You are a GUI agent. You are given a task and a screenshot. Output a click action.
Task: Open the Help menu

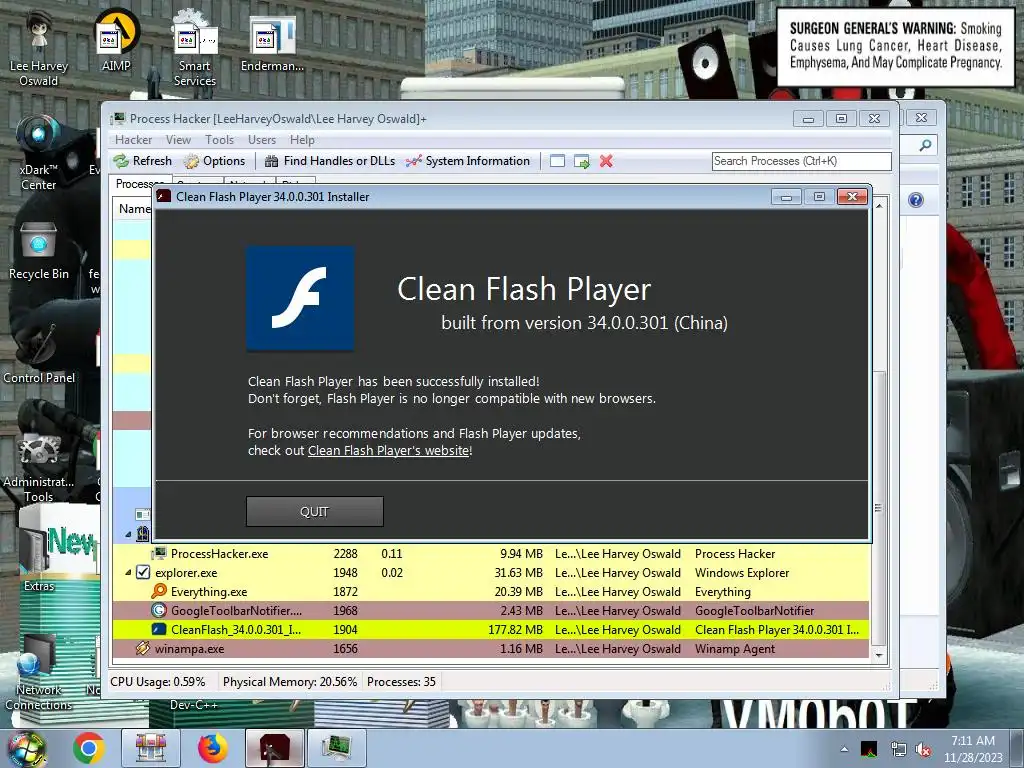302,140
